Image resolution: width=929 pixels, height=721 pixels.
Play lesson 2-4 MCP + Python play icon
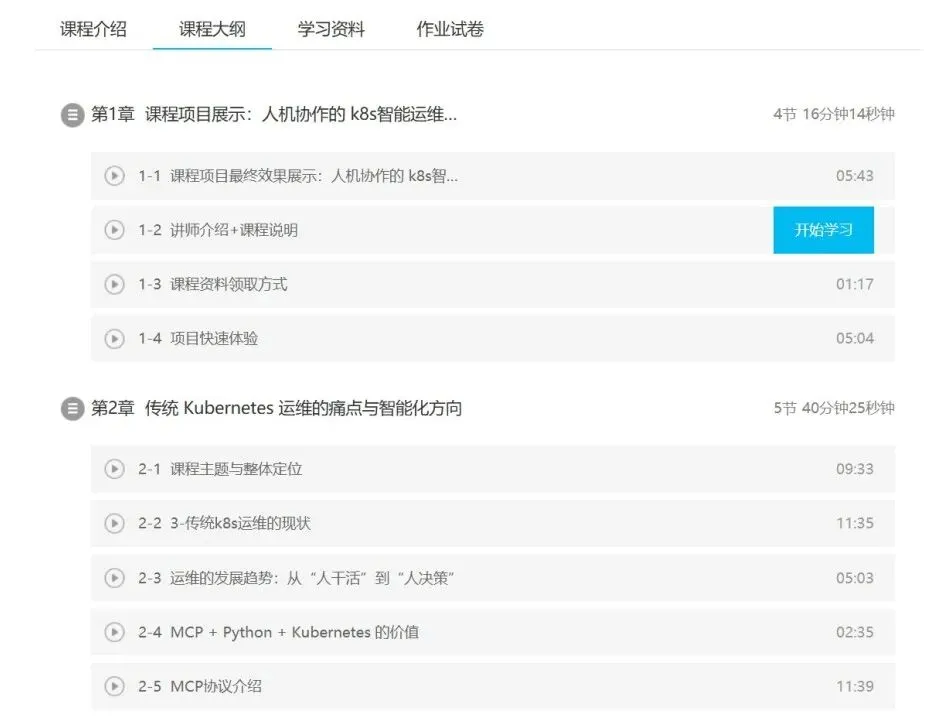(x=114, y=632)
